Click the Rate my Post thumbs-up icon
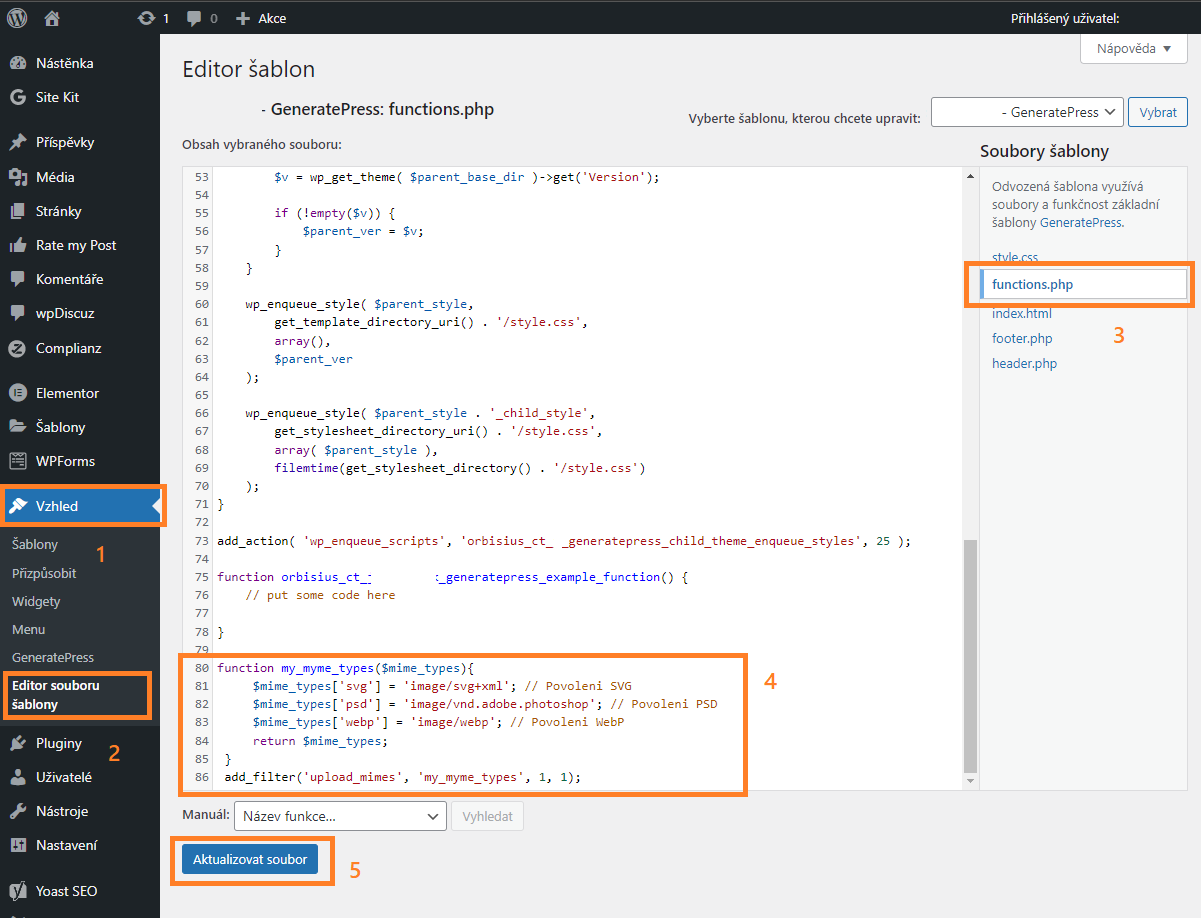The image size is (1201, 918). pyautogui.click(x=17, y=245)
